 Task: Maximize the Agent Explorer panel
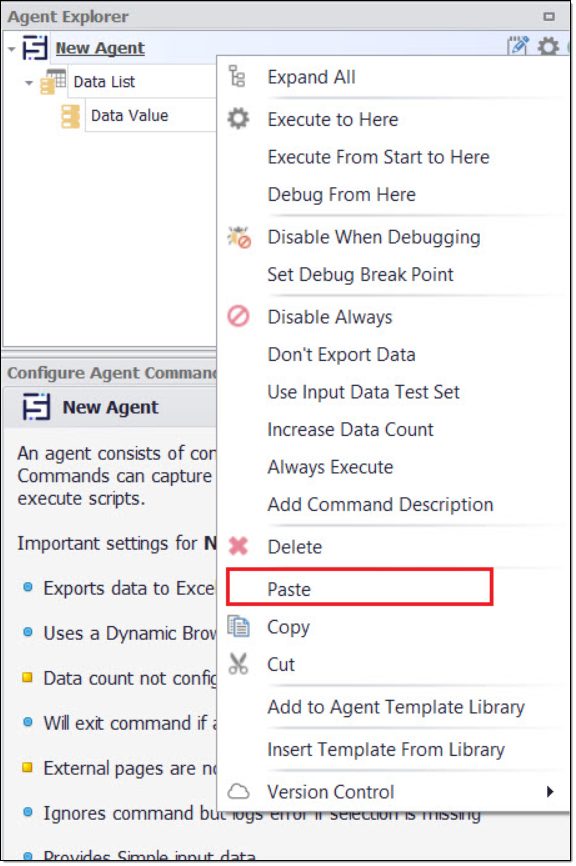549,17
